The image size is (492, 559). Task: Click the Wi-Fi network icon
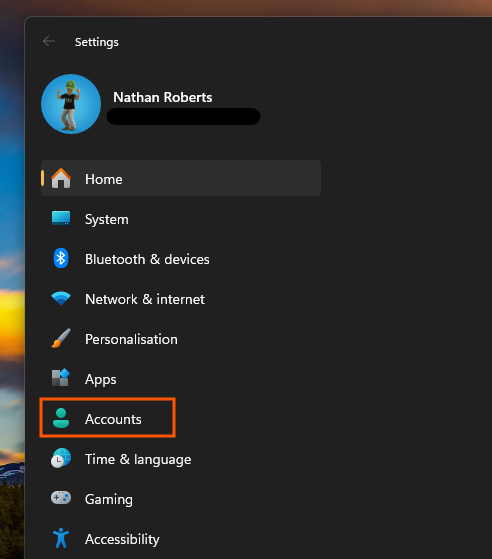(61, 298)
